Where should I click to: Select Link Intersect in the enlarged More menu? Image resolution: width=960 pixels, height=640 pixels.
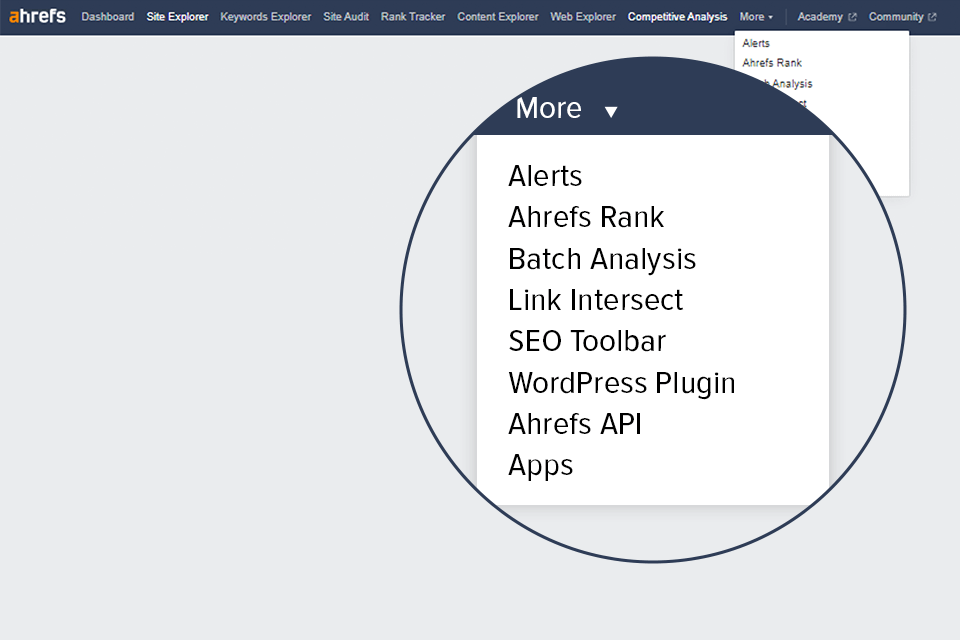595,300
